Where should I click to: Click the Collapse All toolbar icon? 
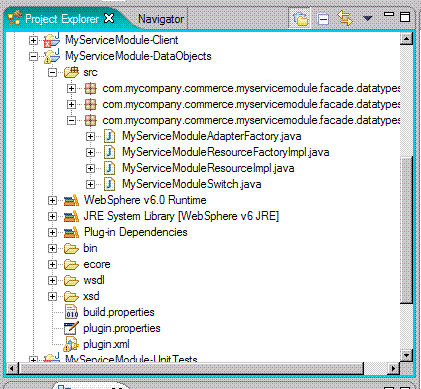323,19
